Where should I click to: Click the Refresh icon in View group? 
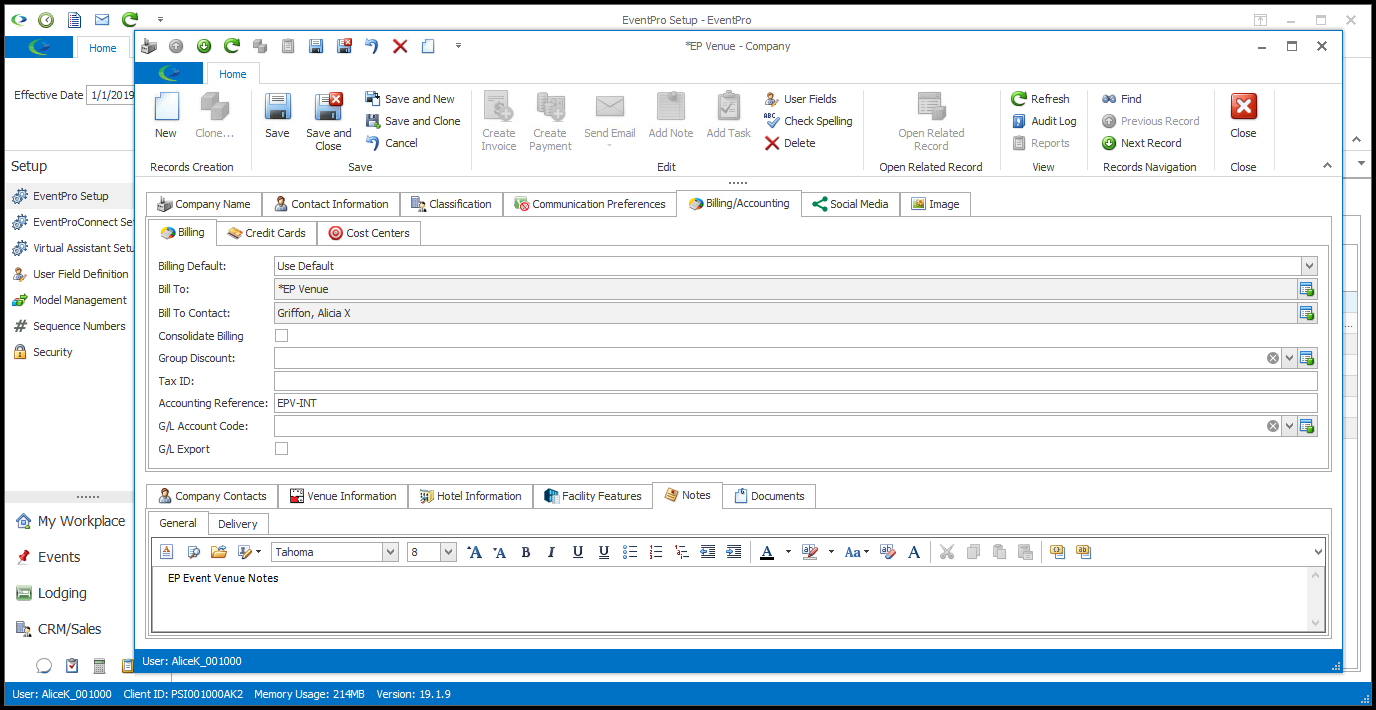[x=1019, y=99]
